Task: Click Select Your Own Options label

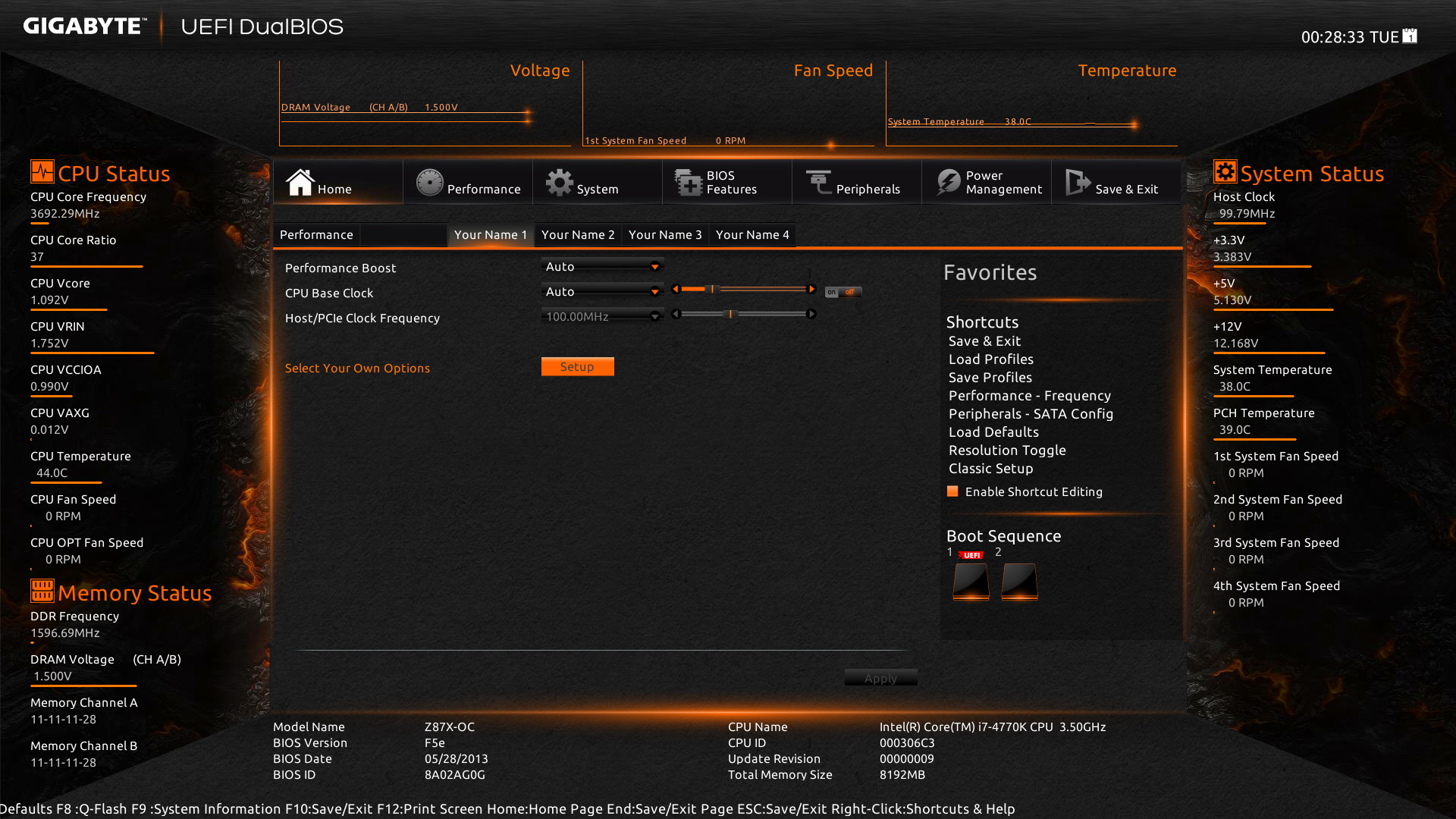Action: tap(357, 368)
